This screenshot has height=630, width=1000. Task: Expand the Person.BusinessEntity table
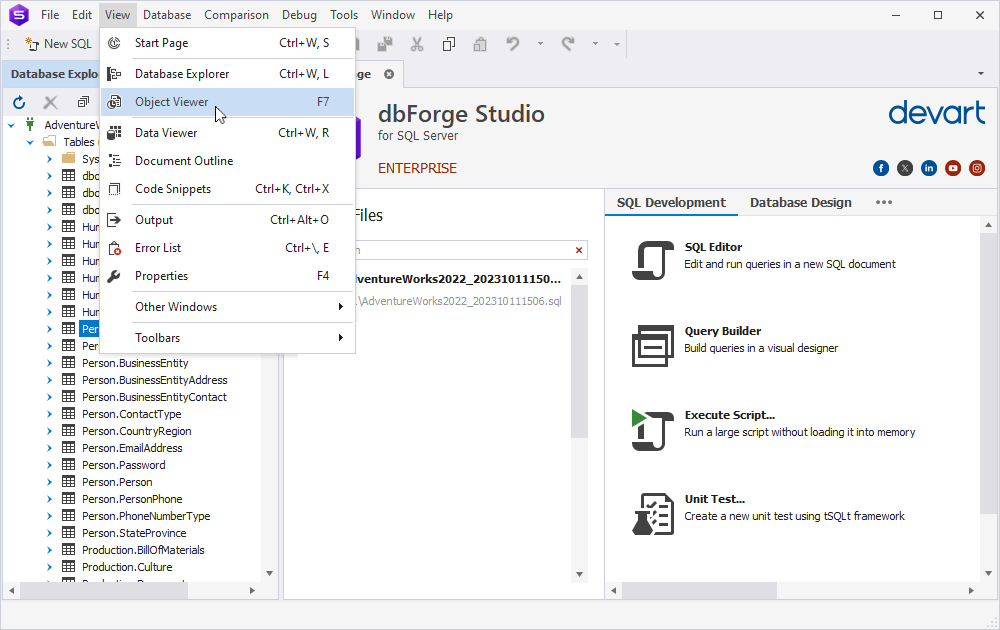pyautogui.click(x=49, y=363)
